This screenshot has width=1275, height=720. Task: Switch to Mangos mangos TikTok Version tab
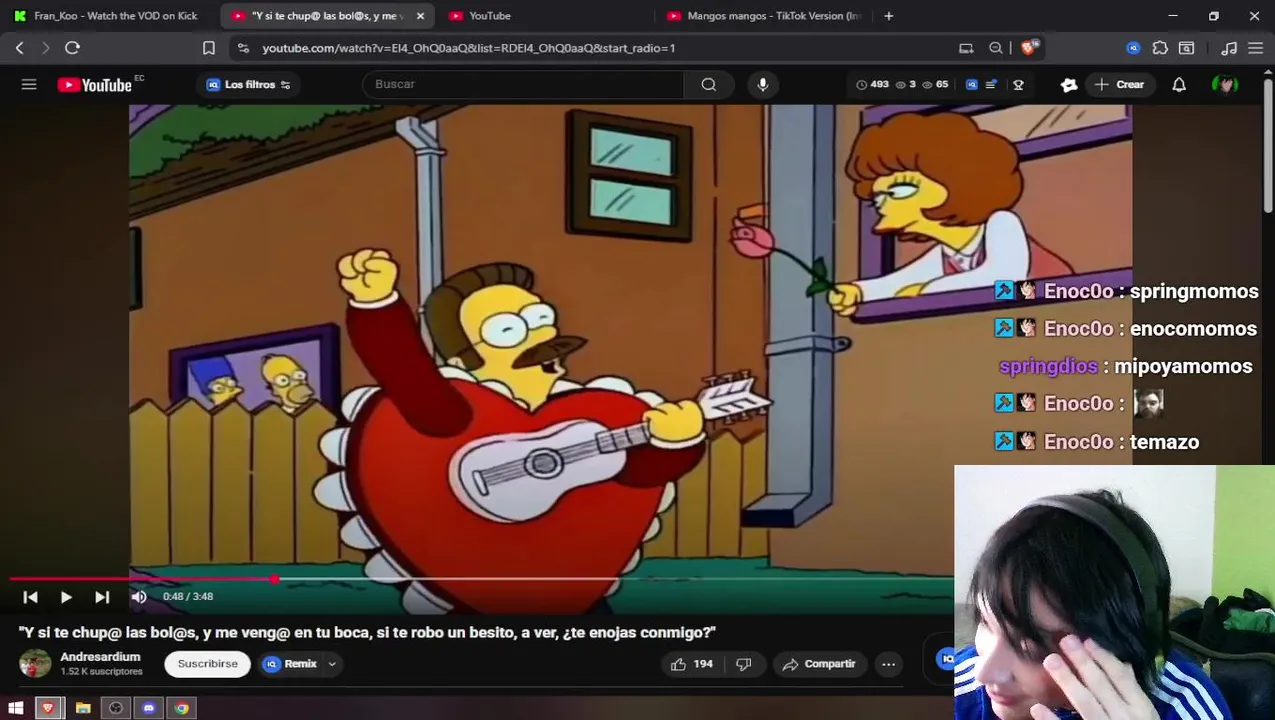point(763,16)
